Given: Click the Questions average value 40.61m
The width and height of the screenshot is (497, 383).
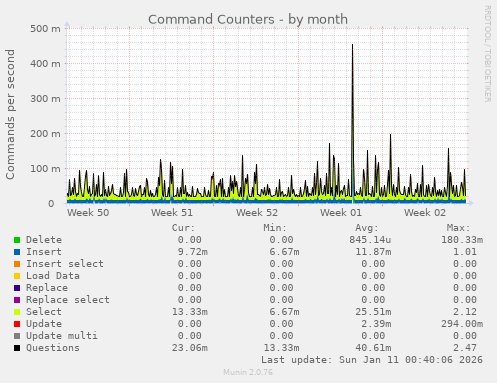Looking at the screenshot, I should [373, 348].
